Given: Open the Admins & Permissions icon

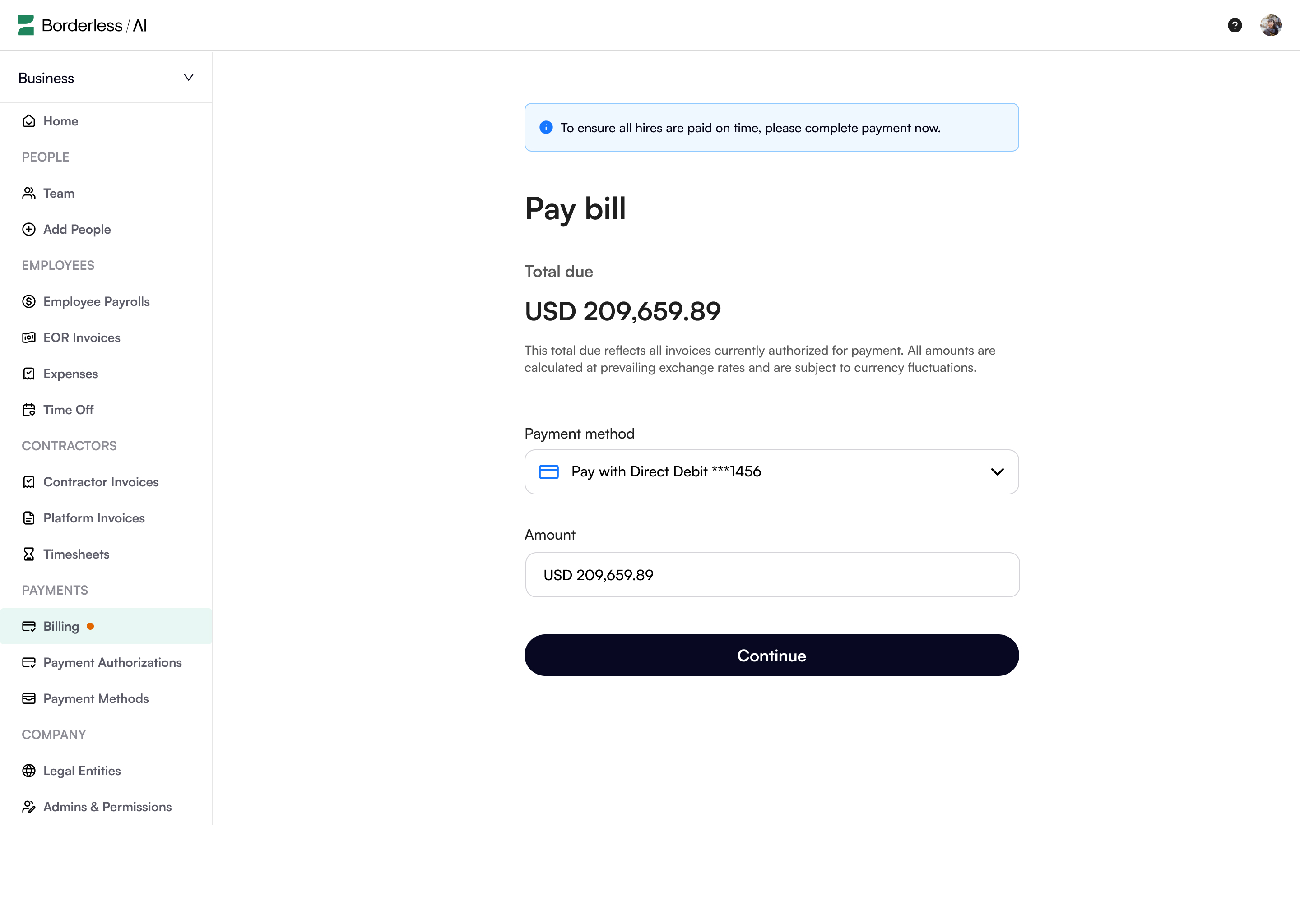Looking at the screenshot, I should click(29, 807).
